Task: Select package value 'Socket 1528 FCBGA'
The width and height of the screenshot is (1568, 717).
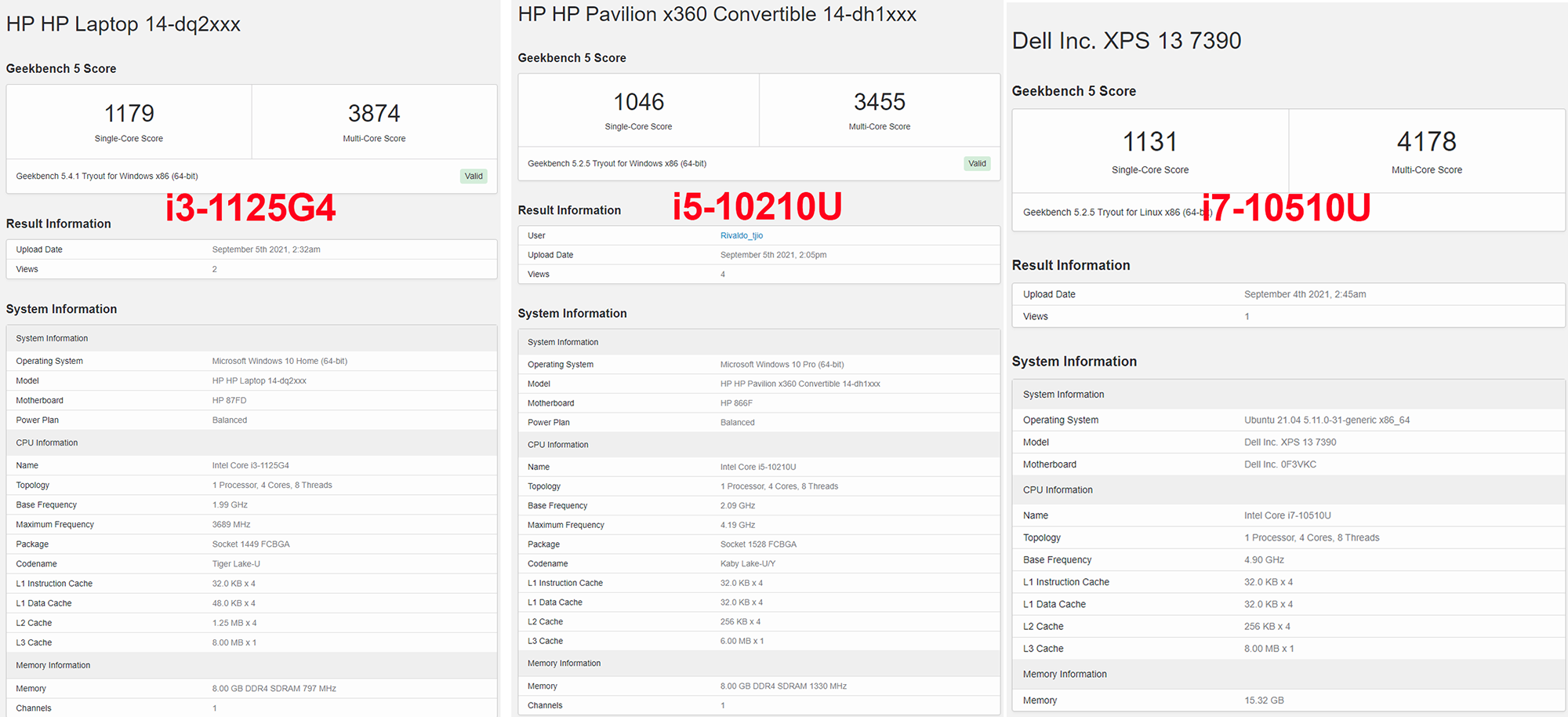Action: pyautogui.click(x=758, y=544)
